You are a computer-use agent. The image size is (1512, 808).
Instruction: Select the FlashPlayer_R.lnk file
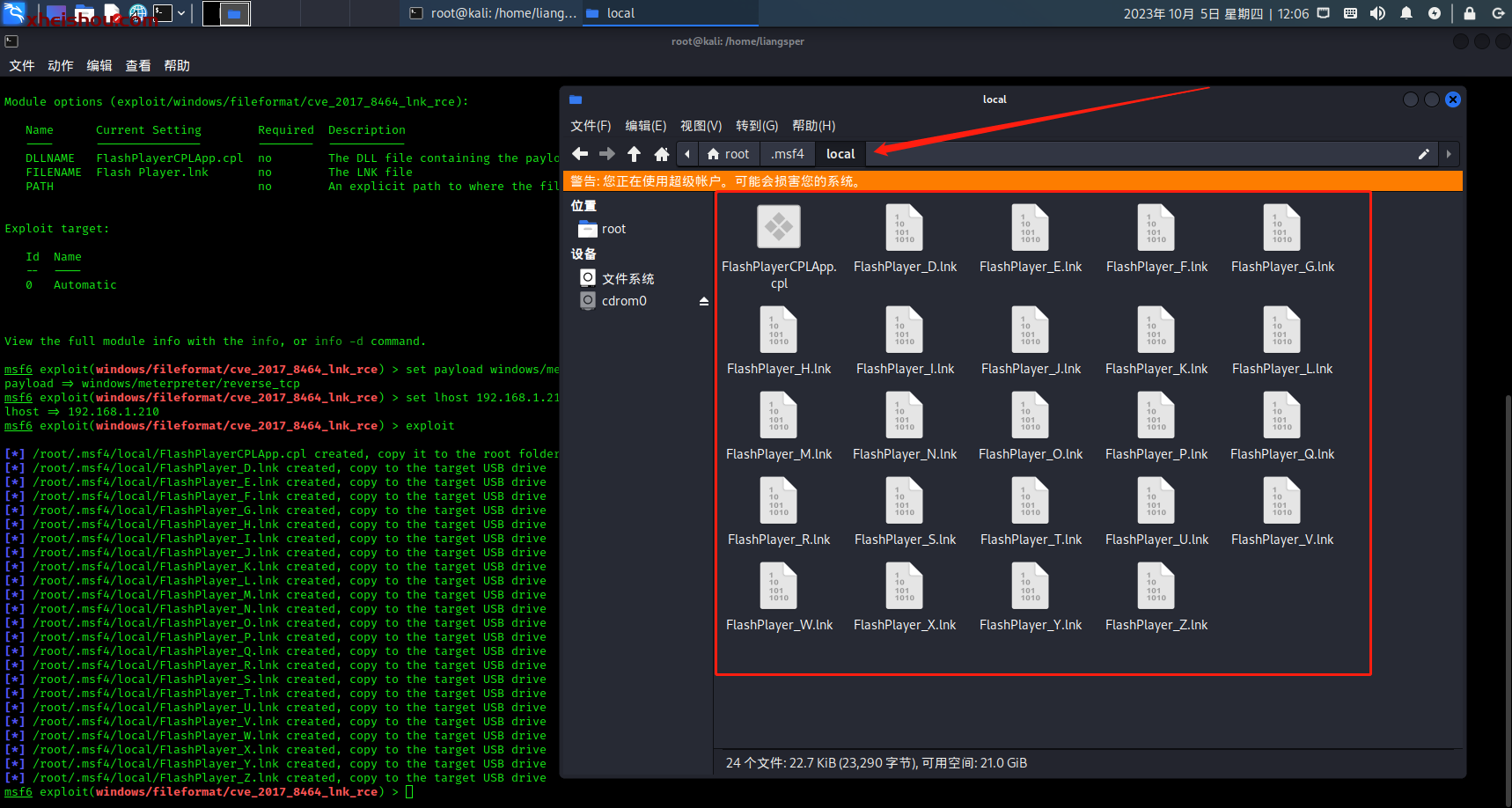point(779,512)
